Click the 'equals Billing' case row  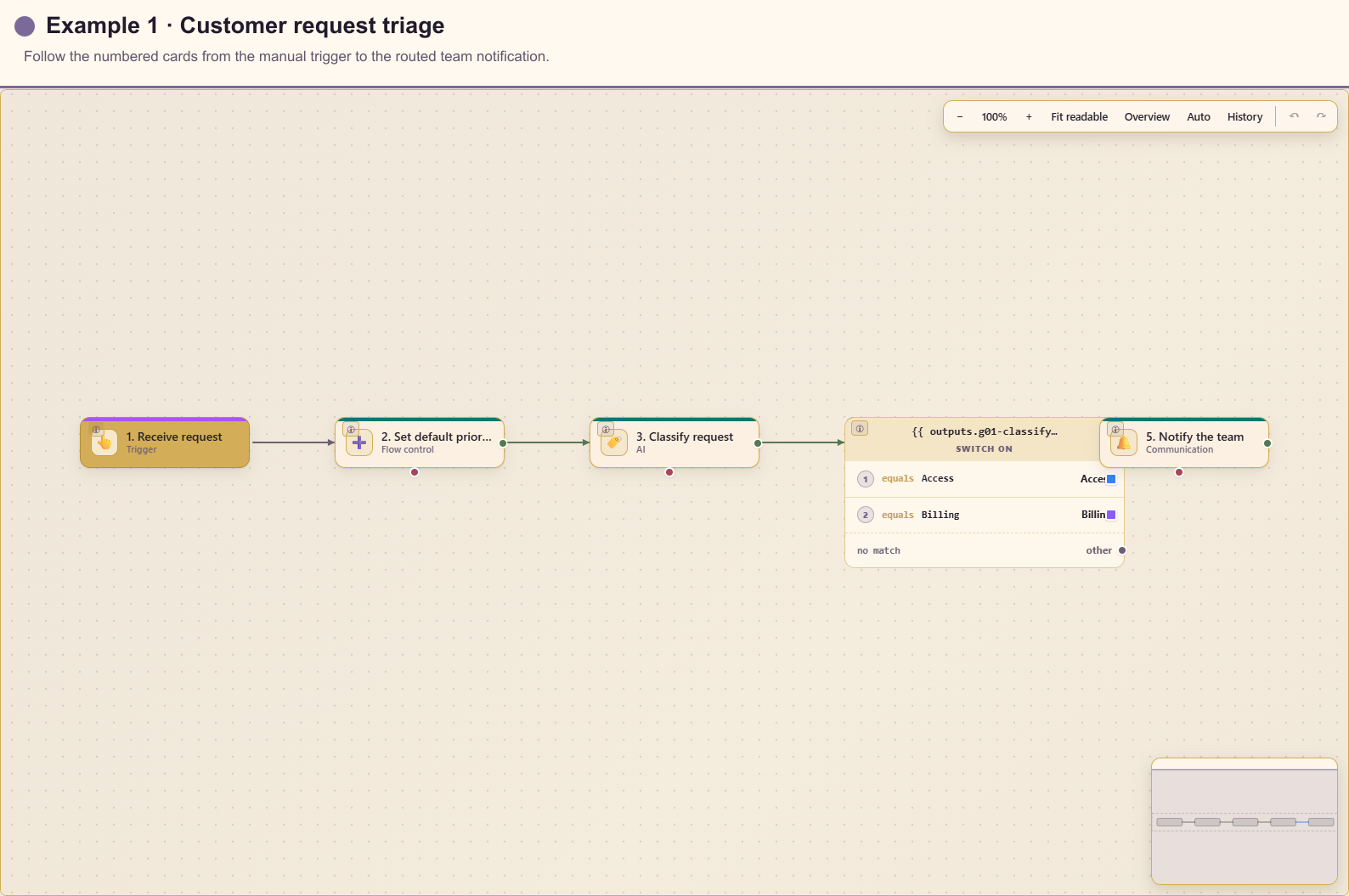985,515
